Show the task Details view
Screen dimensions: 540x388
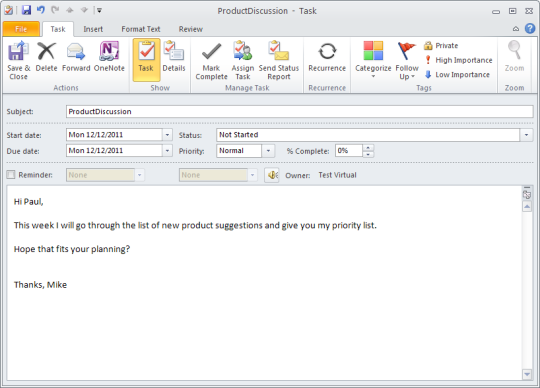click(x=174, y=57)
